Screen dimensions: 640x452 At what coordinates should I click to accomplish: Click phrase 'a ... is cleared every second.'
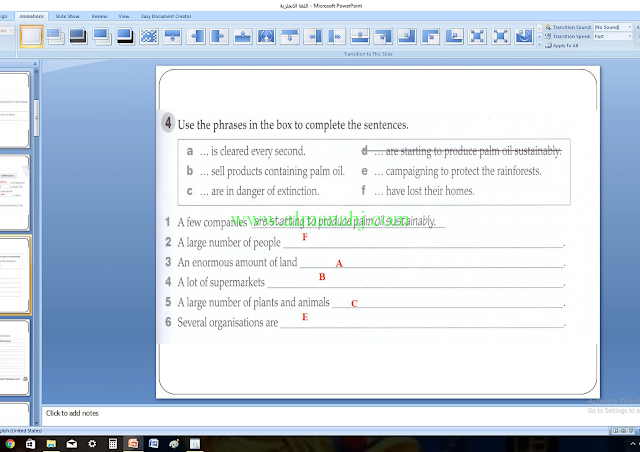pyautogui.click(x=246, y=151)
